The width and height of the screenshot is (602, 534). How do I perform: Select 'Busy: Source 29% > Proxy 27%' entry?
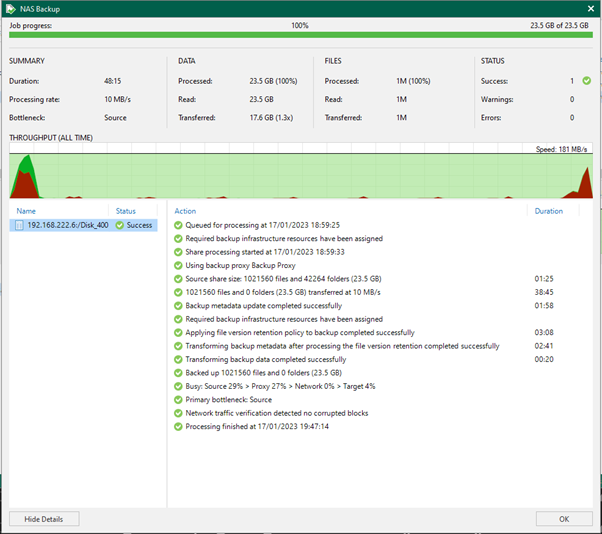(x=280, y=386)
